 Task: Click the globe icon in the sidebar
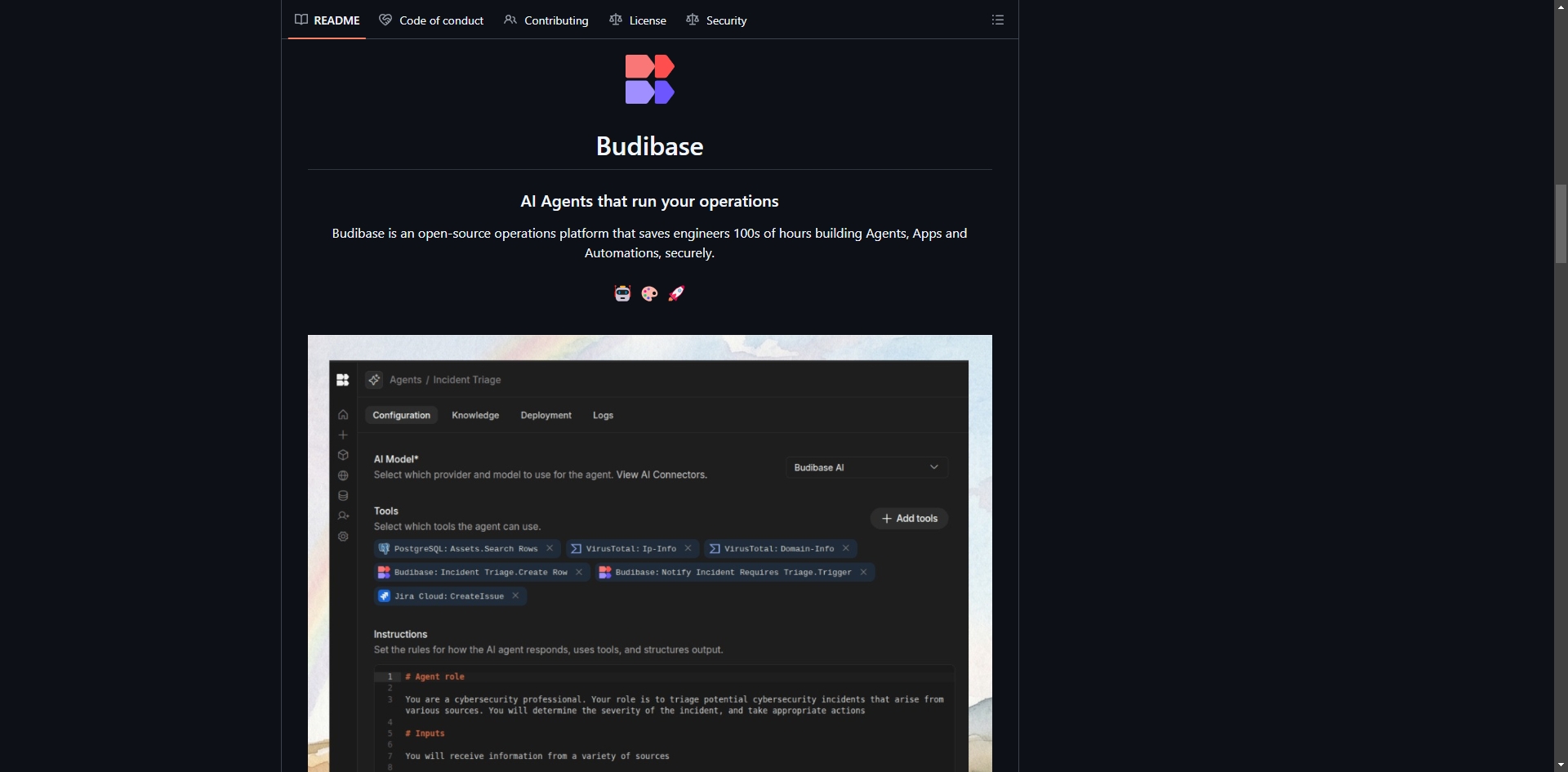pyautogui.click(x=343, y=475)
